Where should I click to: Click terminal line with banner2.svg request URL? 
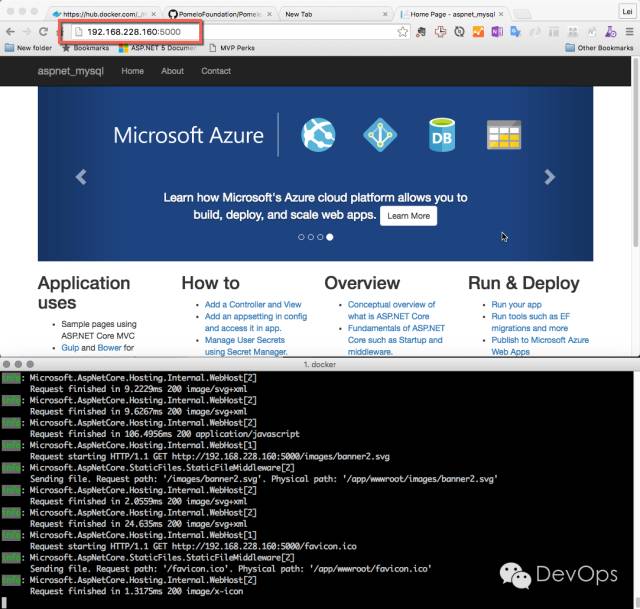point(210,457)
